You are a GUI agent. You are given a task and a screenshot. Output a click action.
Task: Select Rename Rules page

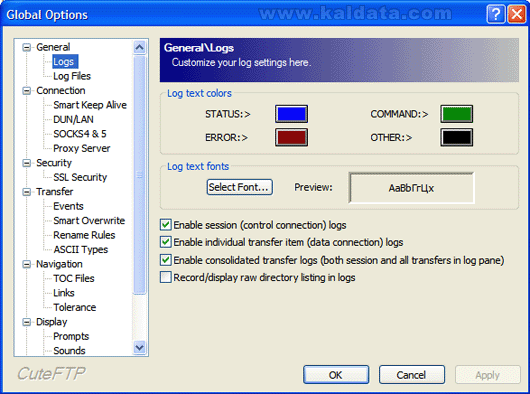(x=84, y=235)
